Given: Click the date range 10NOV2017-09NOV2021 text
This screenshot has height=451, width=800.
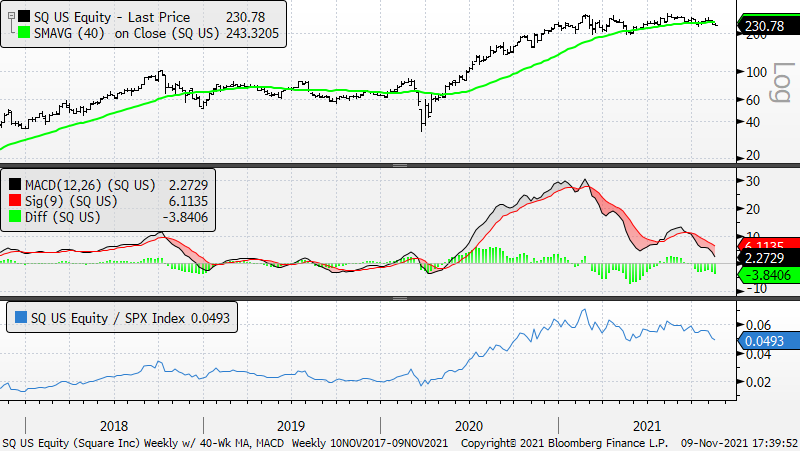Looking at the screenshot, I should tap(389, 443).
